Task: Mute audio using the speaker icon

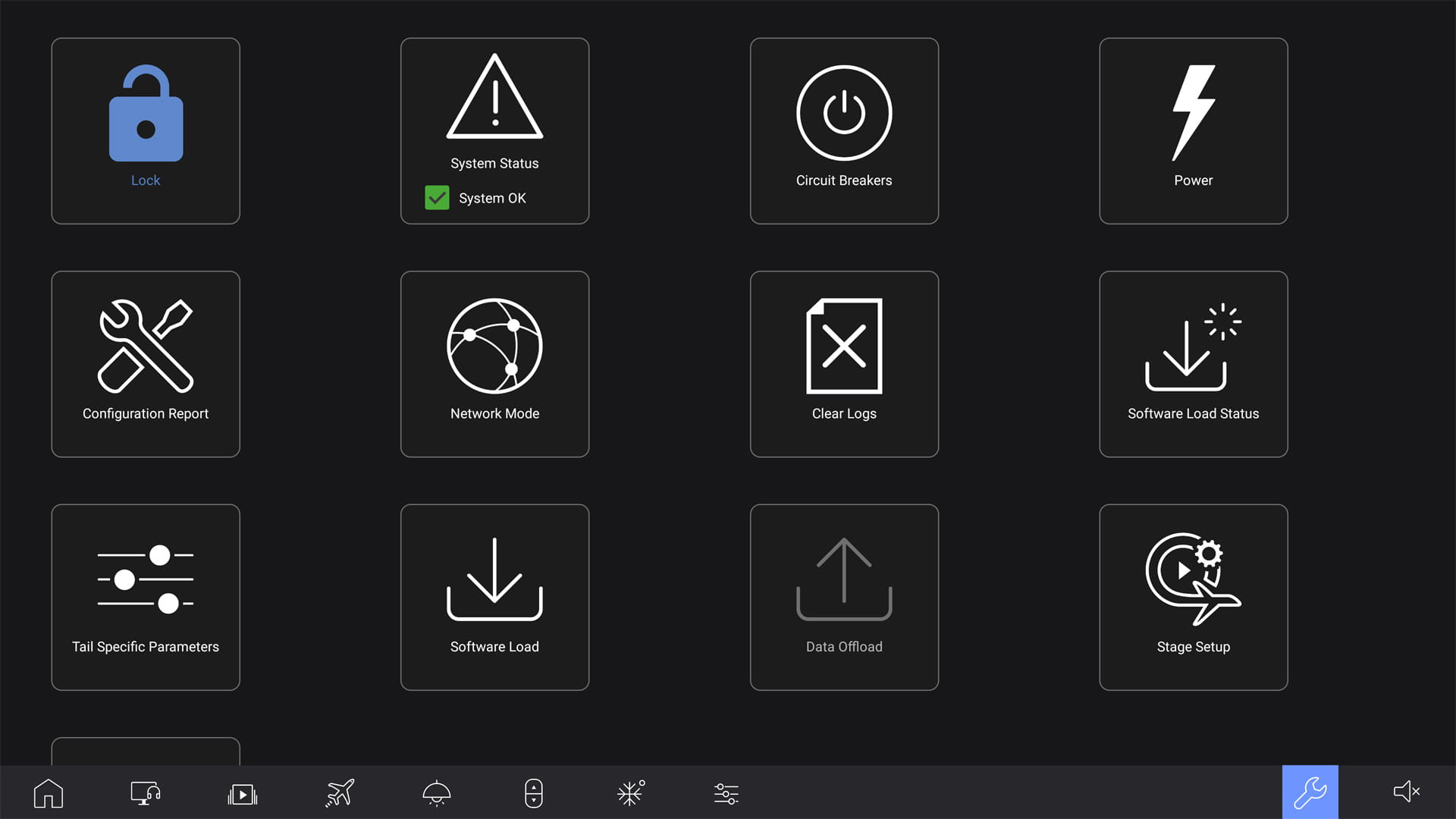Action: [x=1407, y=792]
